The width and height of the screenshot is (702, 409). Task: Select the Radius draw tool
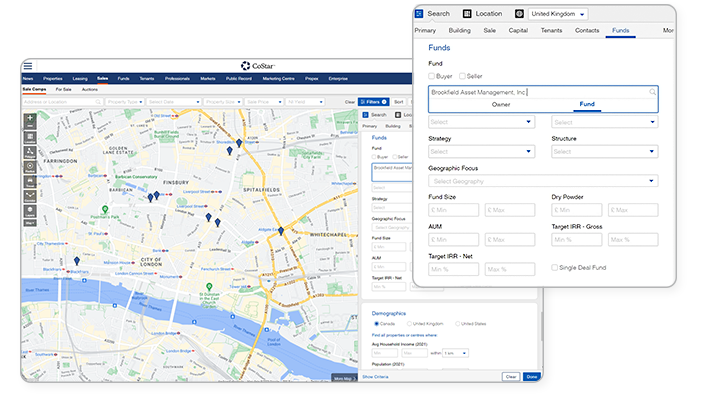30,167
